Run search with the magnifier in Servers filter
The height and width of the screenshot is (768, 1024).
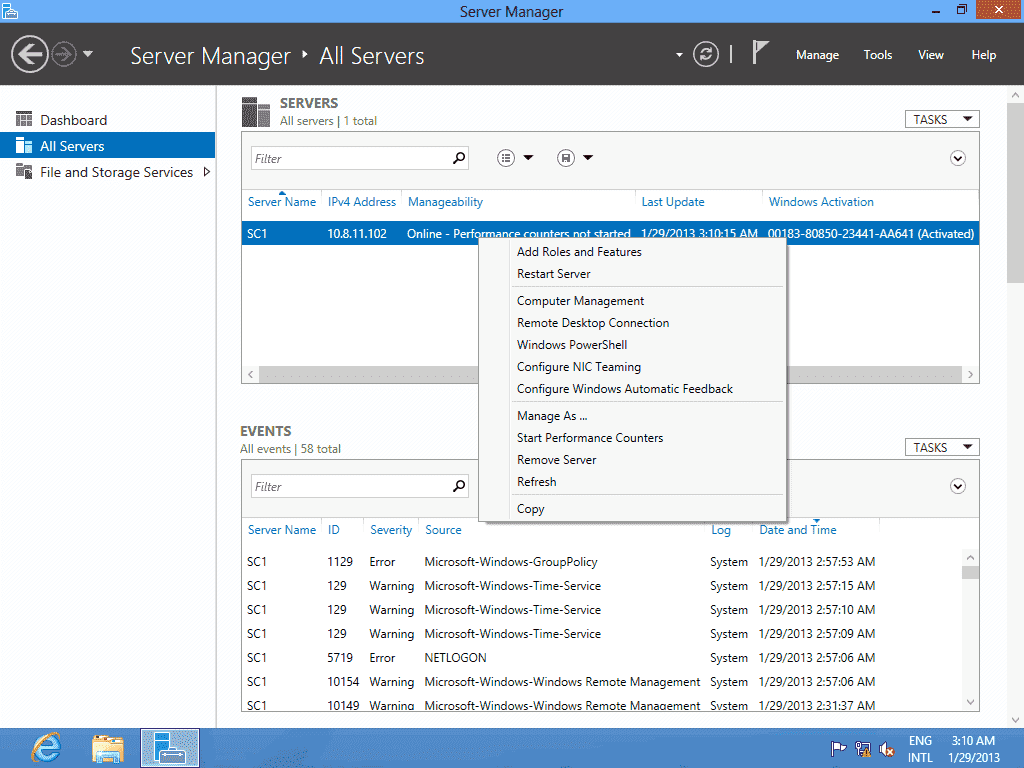tap(458, 158)
